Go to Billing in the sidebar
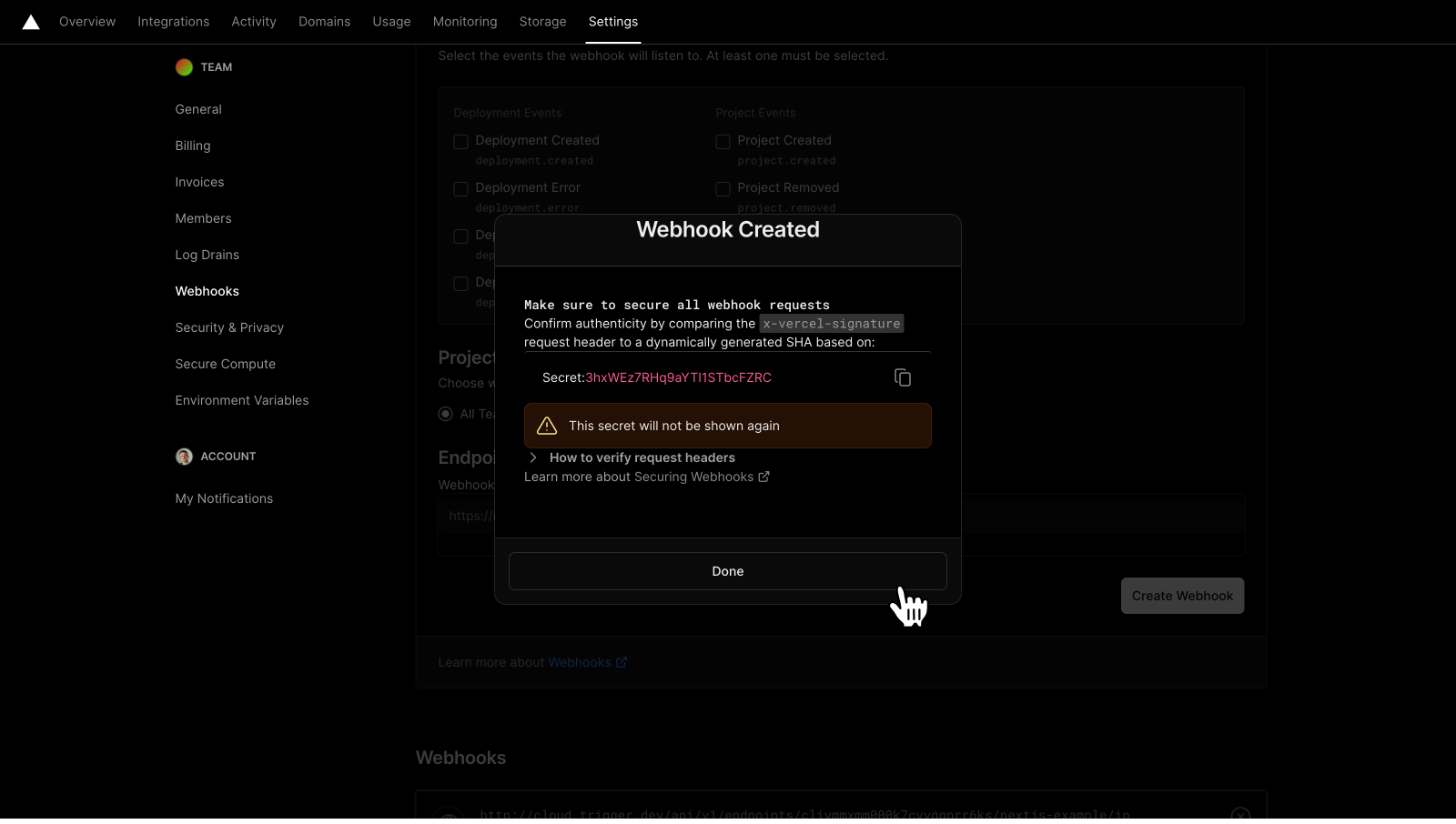Viewport: 1456px width, 824px height. (x=193, y=146)
